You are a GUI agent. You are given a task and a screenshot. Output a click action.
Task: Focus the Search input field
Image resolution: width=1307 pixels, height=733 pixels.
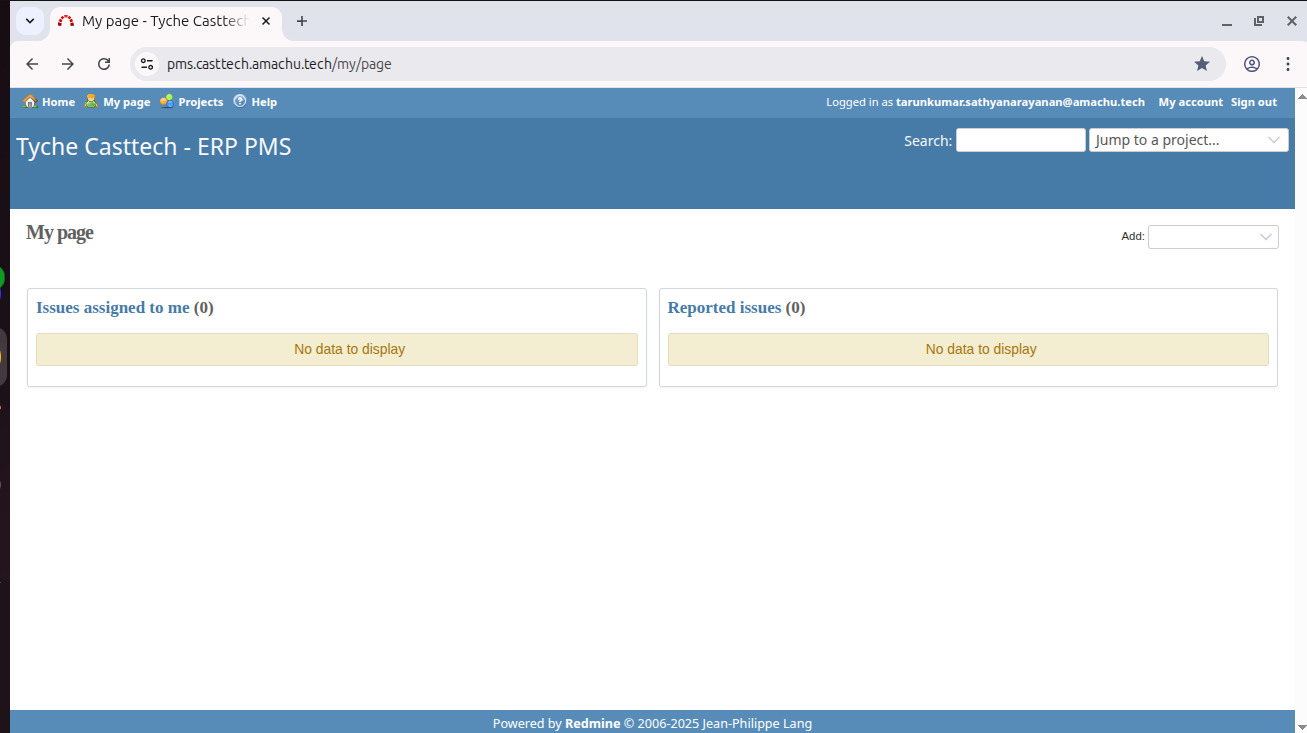[x=1020, y=140]
